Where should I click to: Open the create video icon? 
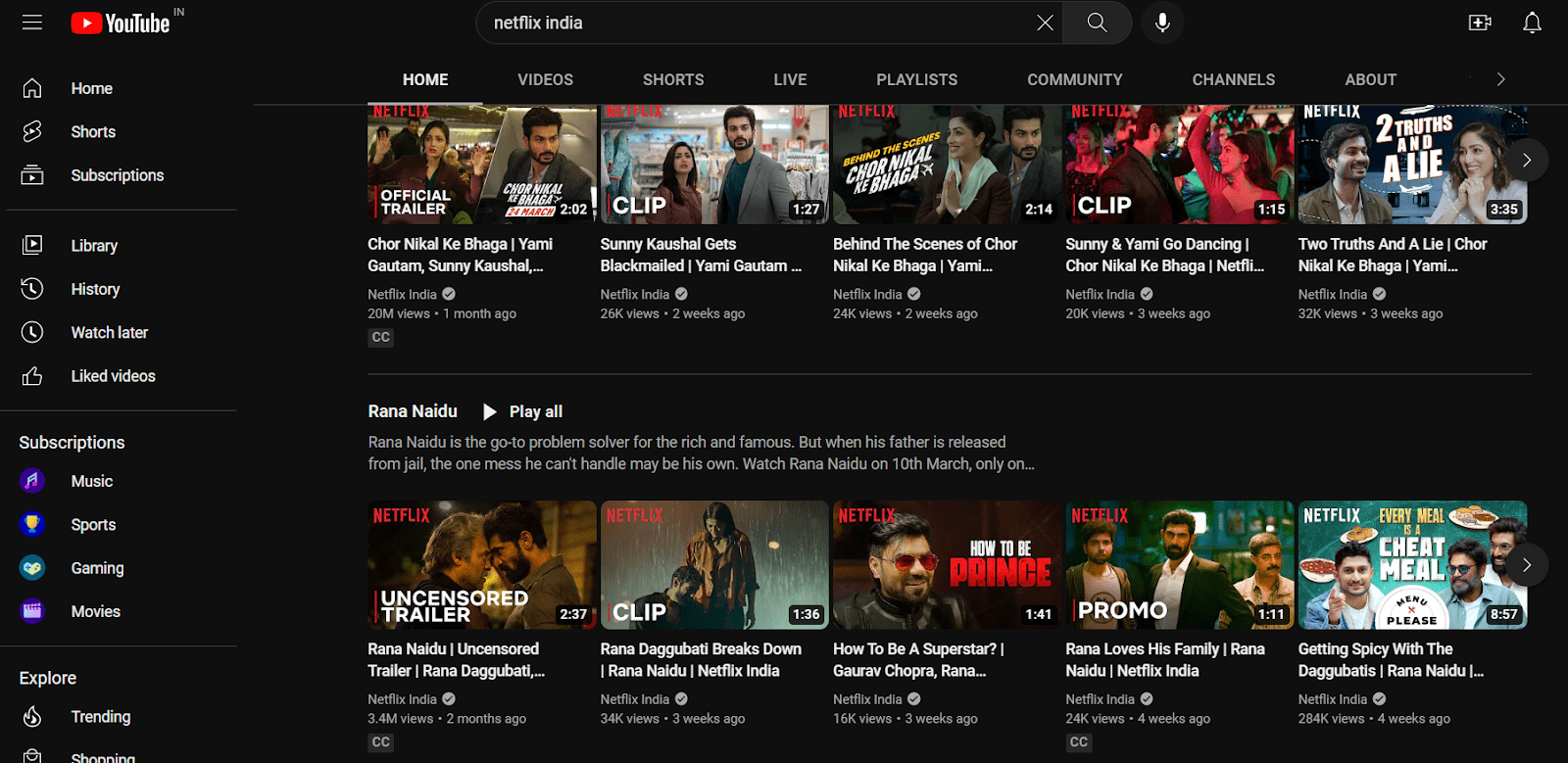click(x=1480, y=23)
